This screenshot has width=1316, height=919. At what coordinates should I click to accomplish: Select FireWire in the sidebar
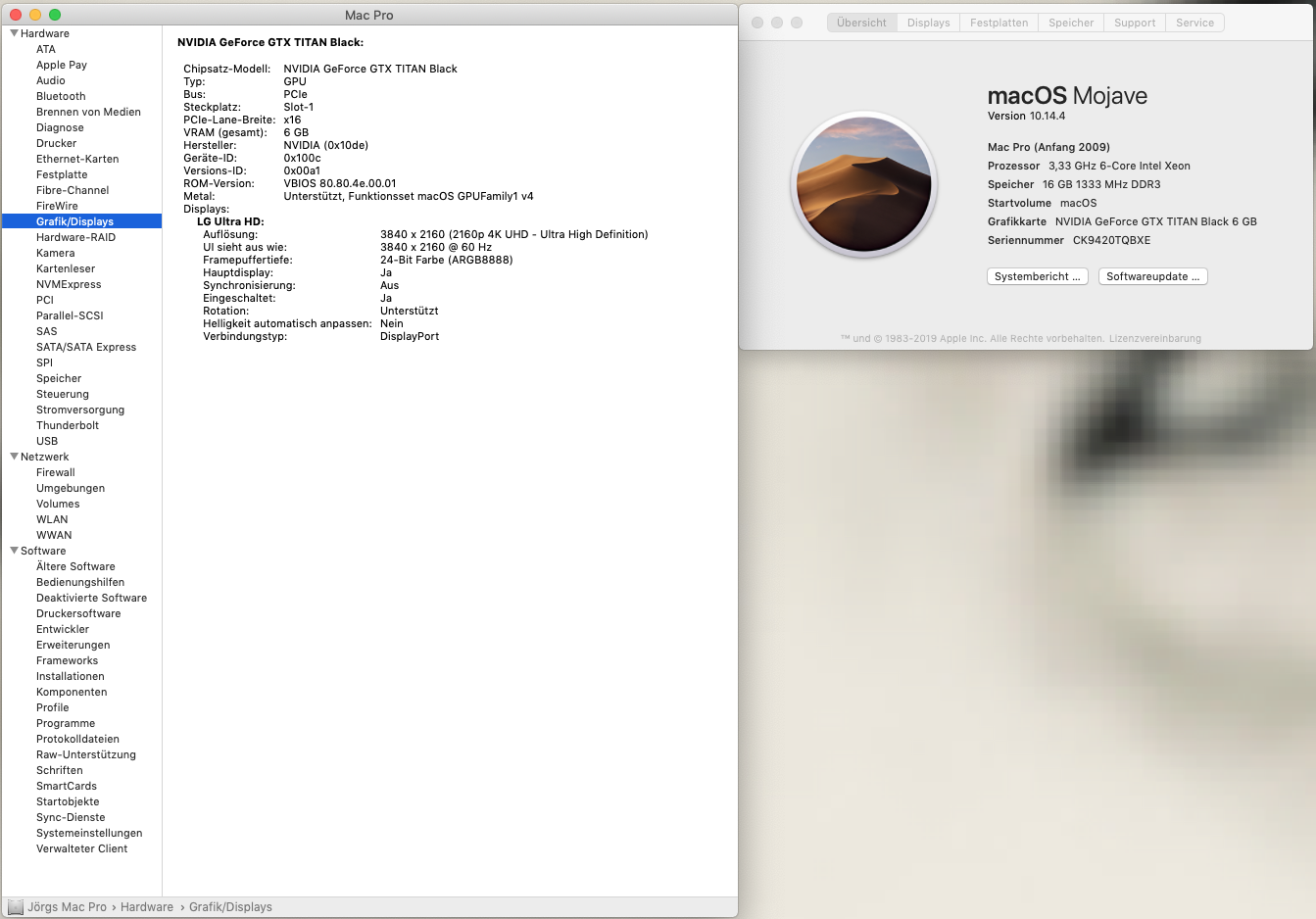[57, 206]
